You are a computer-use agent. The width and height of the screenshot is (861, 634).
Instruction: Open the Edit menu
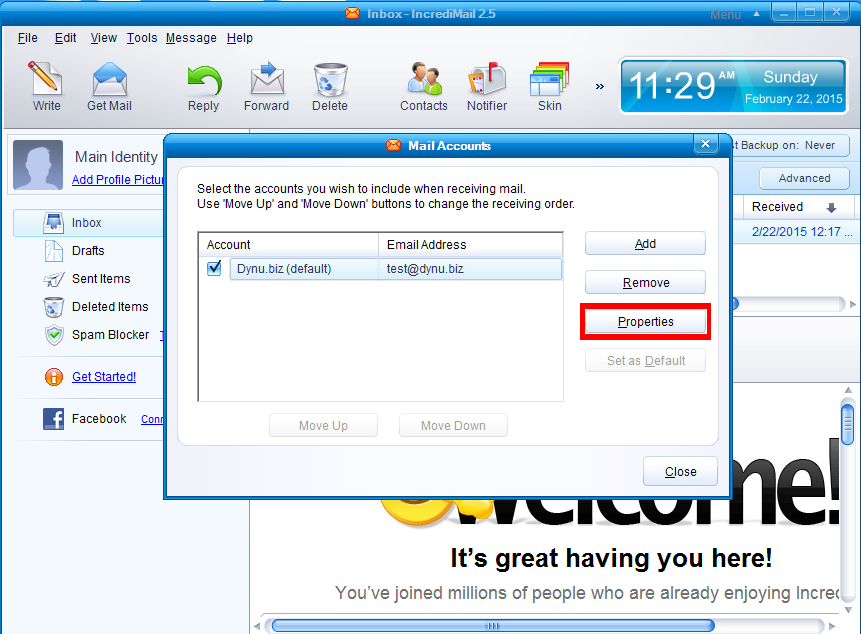[x=65, y=38]
